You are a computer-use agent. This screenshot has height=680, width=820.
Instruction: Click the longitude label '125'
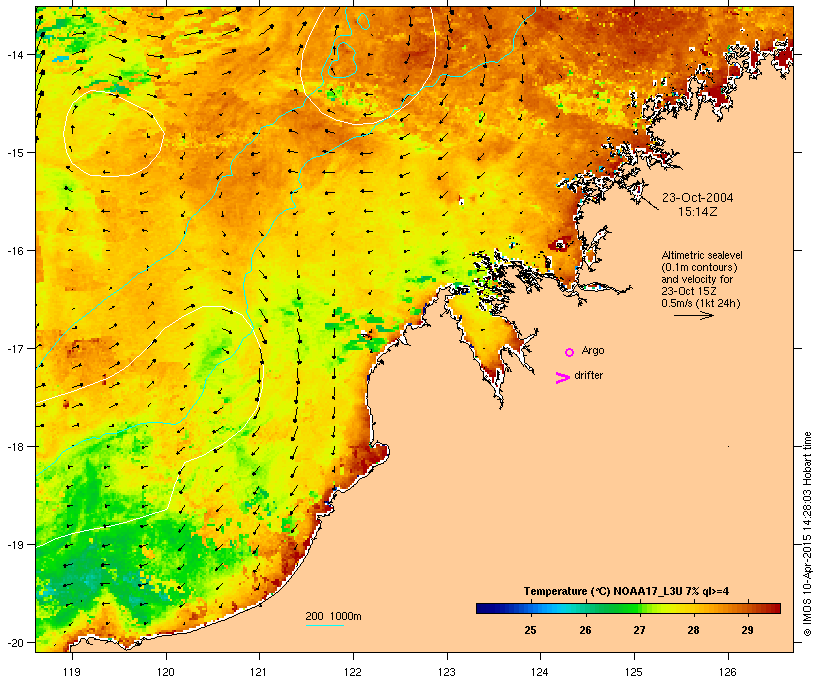(x=634, y=672)
